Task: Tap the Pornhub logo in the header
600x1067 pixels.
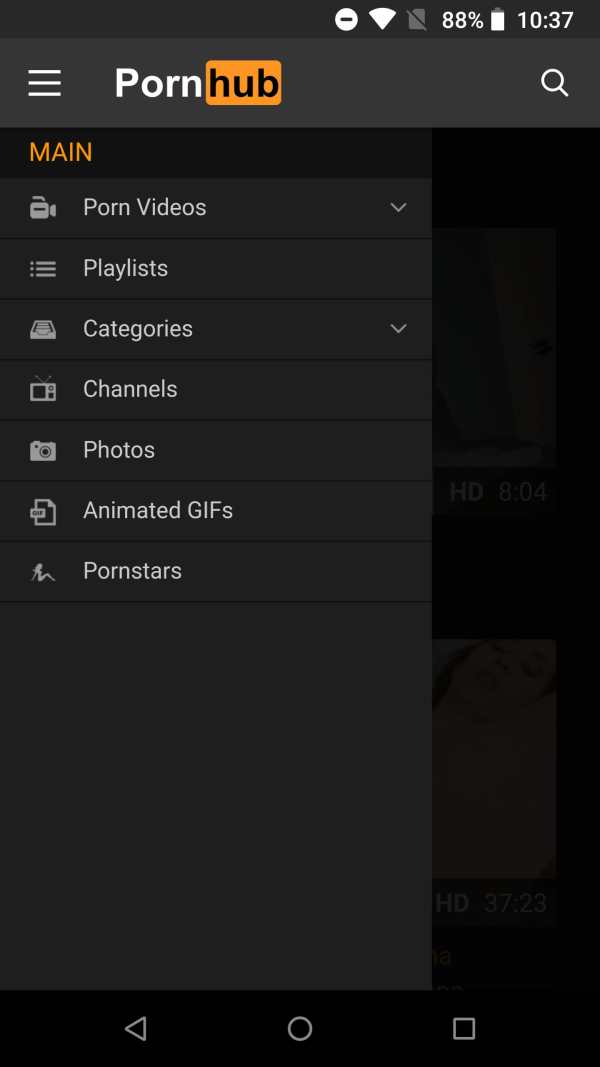Action: tap(198, 83)
